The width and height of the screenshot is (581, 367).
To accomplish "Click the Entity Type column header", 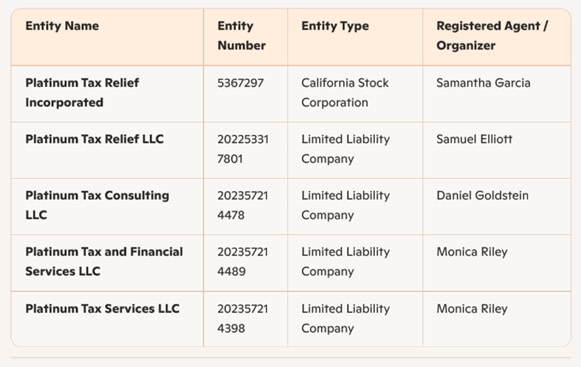I will pos(335,26).
